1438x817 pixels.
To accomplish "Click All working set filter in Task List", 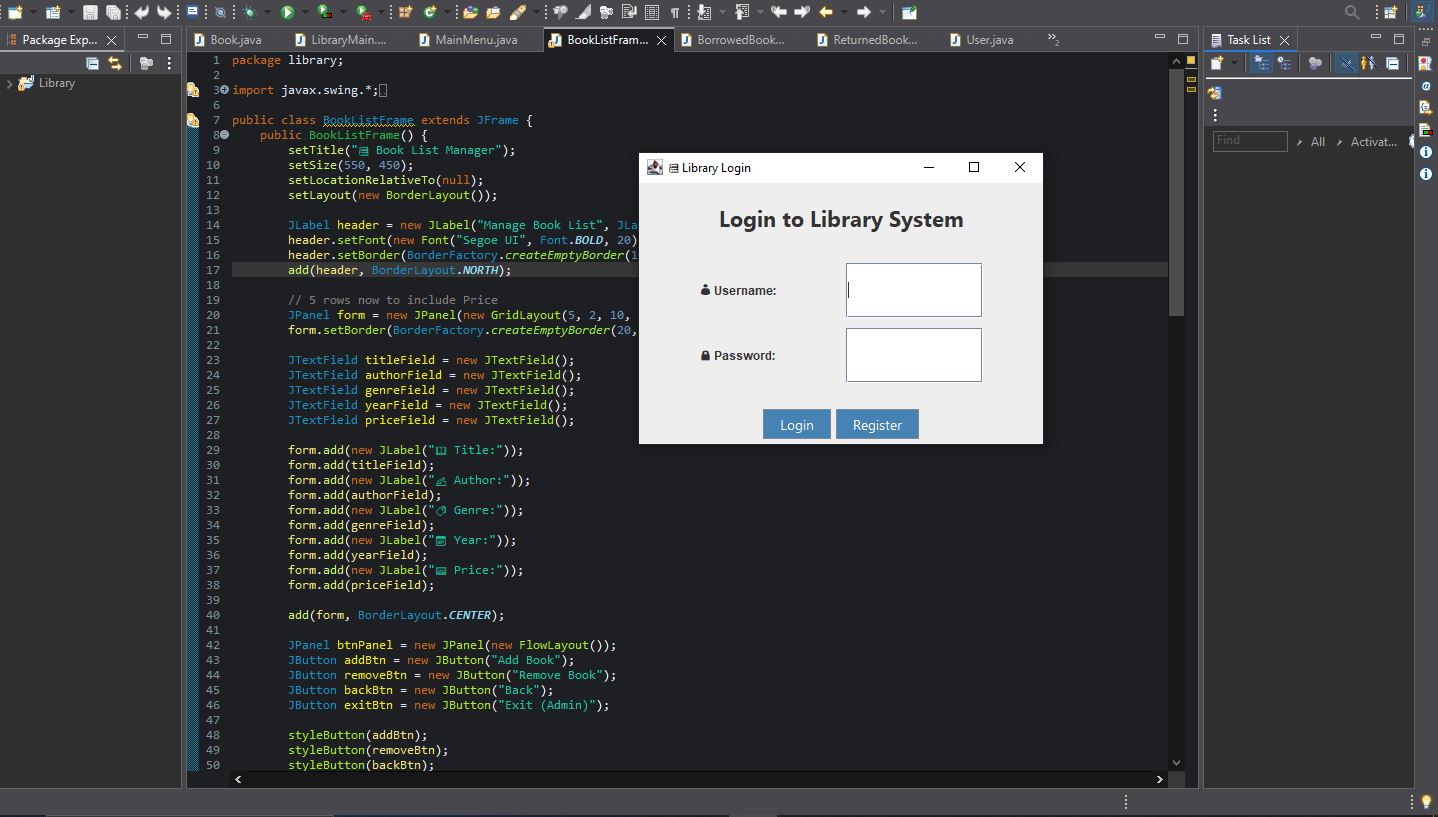I will click(1317, 142).
